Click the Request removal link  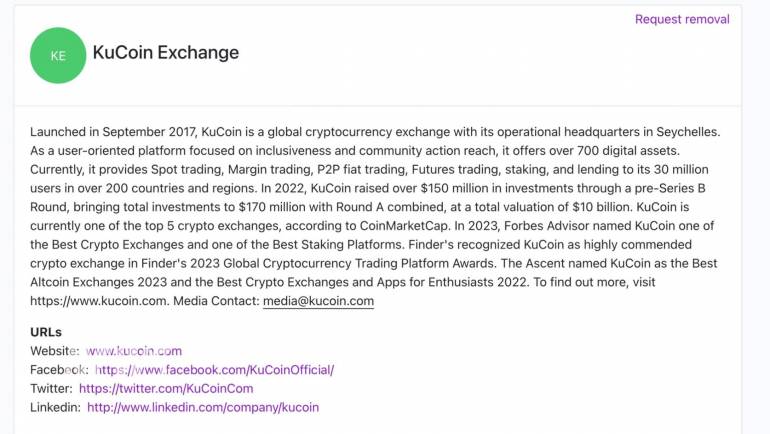(682, 19)
